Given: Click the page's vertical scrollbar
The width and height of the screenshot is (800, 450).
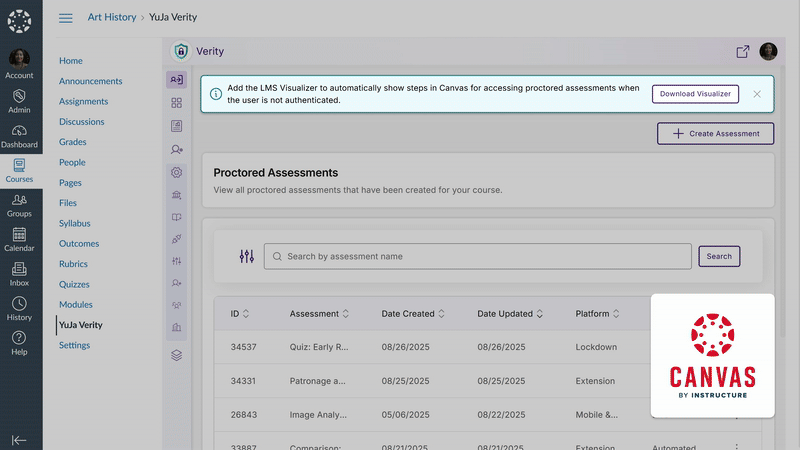Looking at the screenshot, I should coord(785,204).
